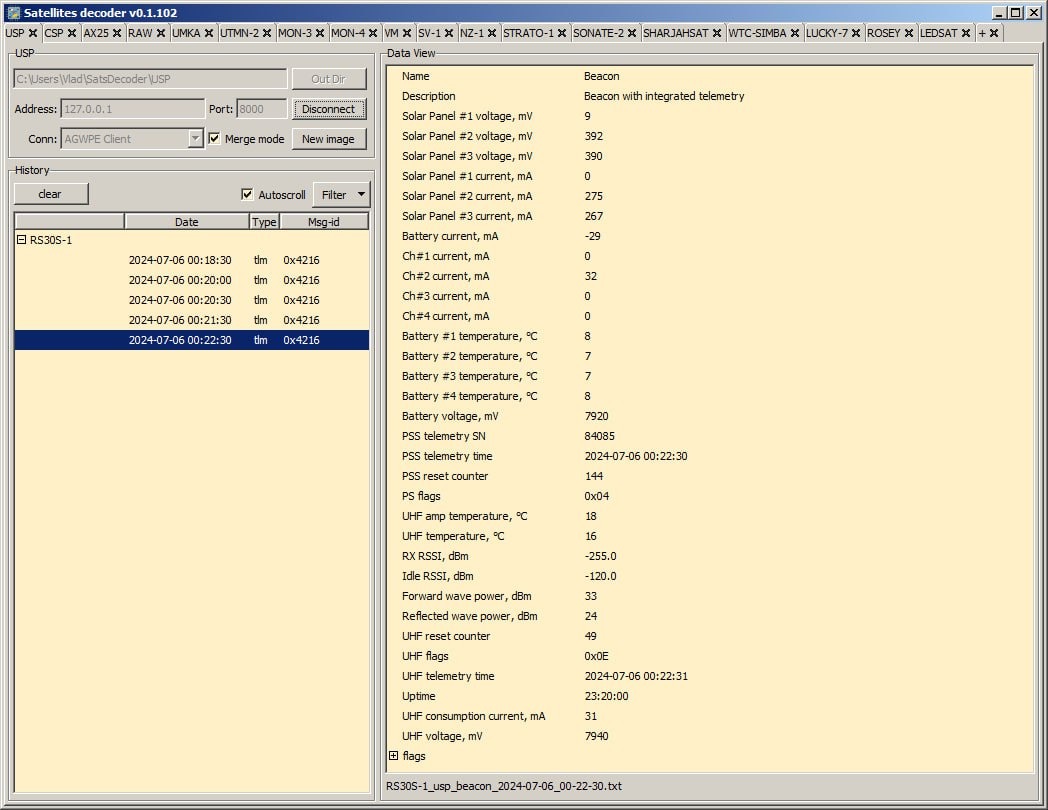Clear the history with clear button
The height and width of the screenshot is (810, 1048).
coord(50,194)
